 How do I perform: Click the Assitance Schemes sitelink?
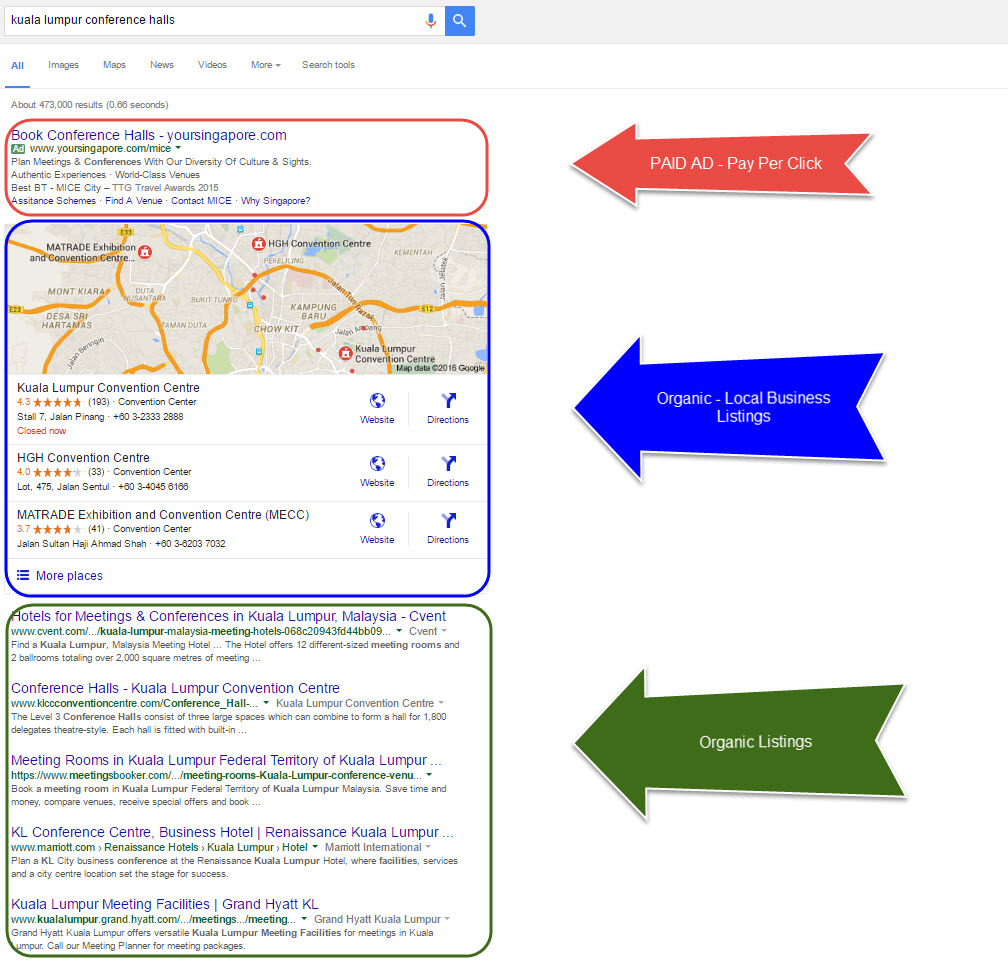[x=53, y=201]
